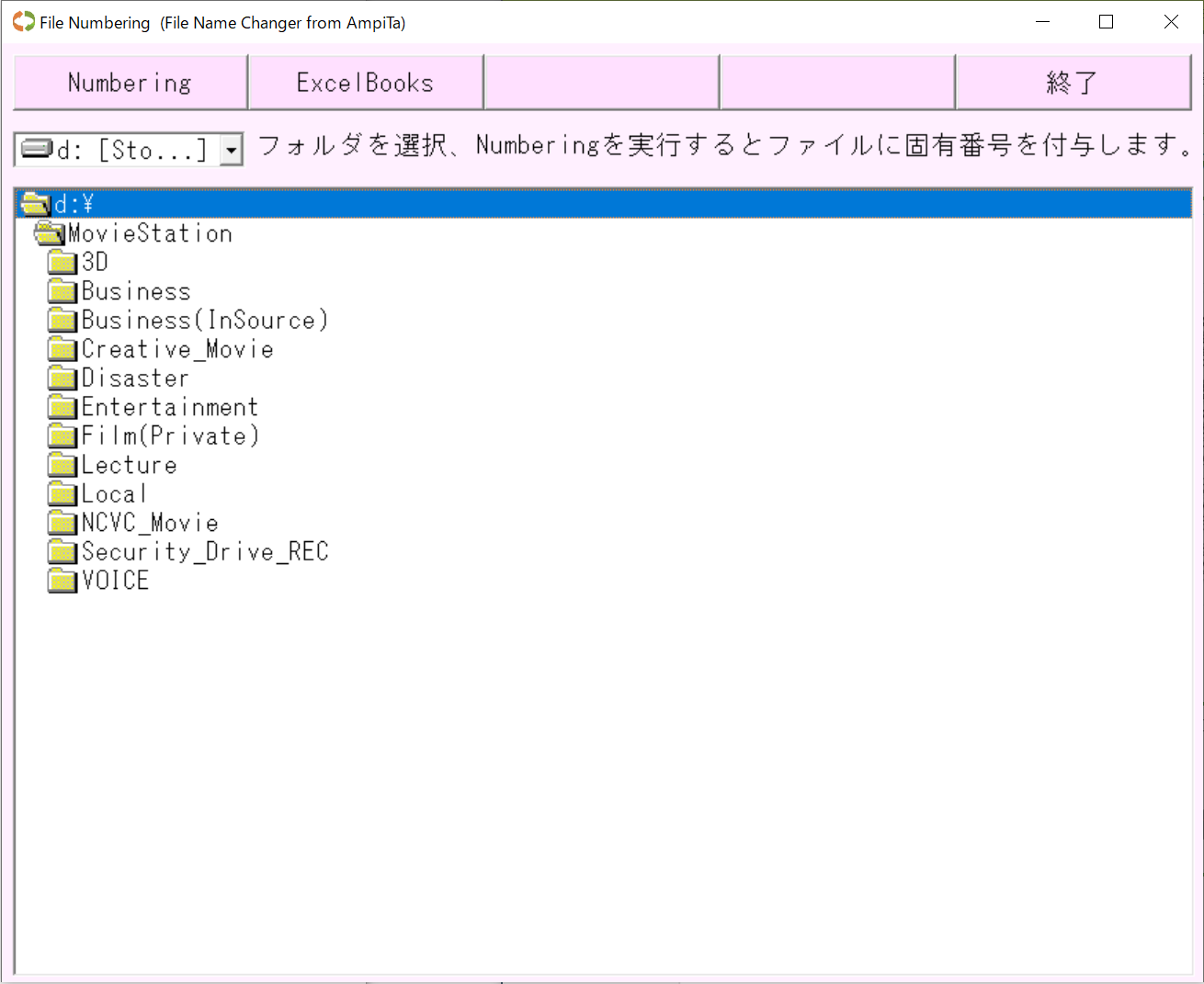The image size is (1204, 984).
Task: Click the Creative_Movie folder icon
Action: tap(62, 349)
